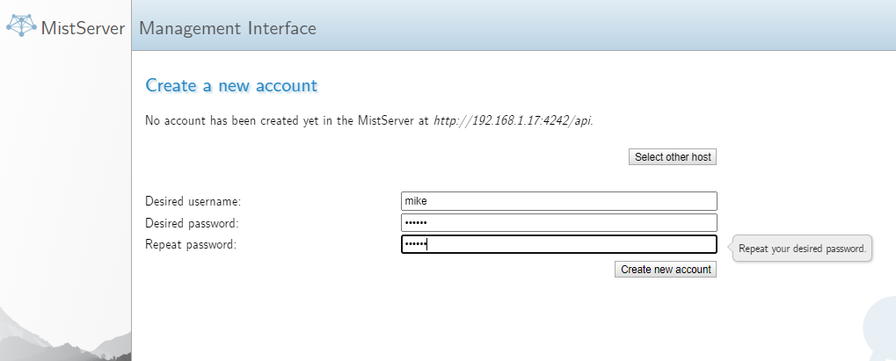The image size is (896, 361).
Task: Click the Repeat password: label
Action: point(191,245)
